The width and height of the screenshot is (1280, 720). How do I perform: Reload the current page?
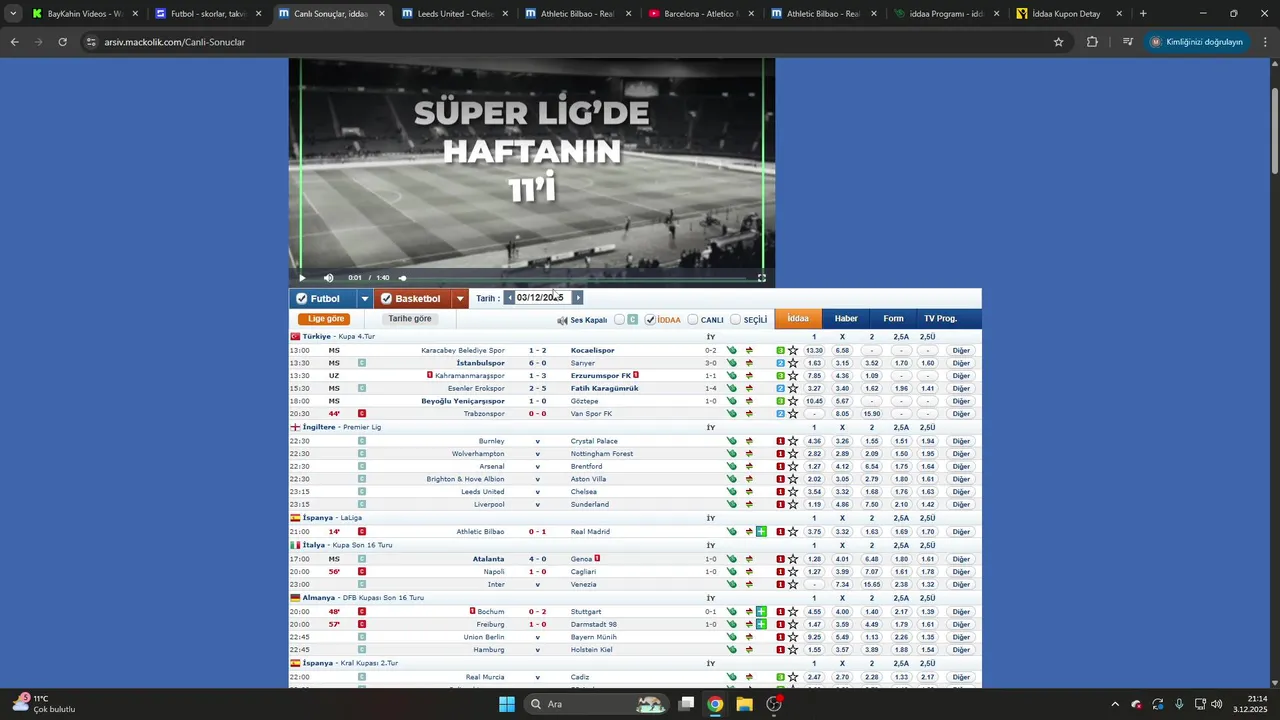click(x=62, y=42)
